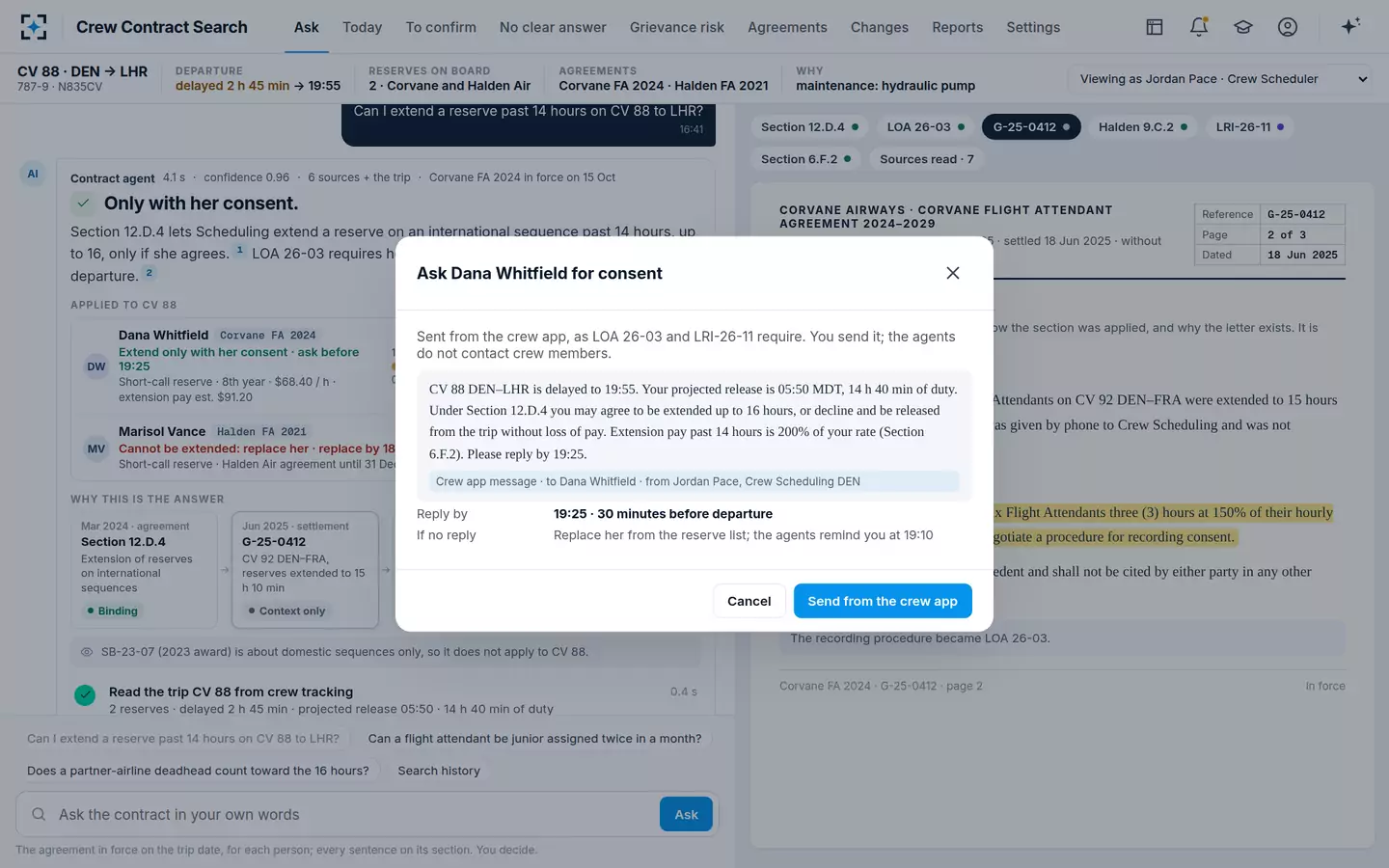Cancel the consent request dialog

749,601
